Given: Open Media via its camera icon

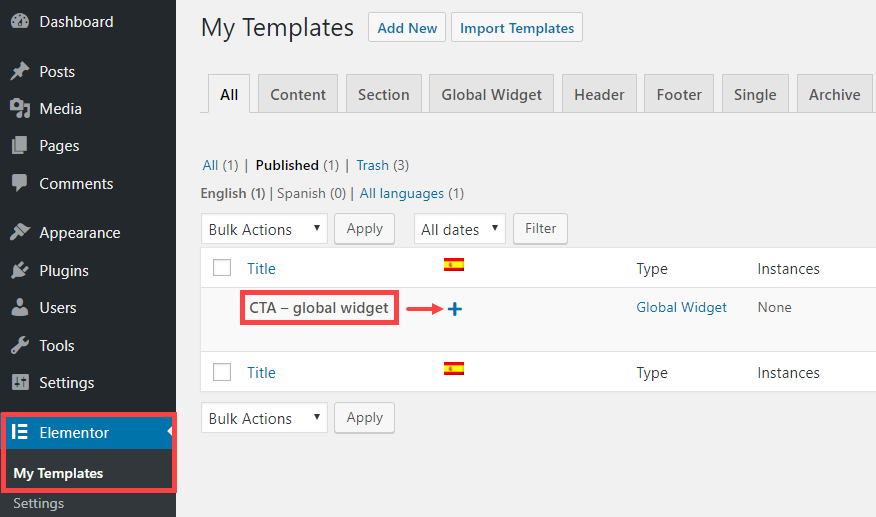Looking at the screenshot, I should (20, 108).
